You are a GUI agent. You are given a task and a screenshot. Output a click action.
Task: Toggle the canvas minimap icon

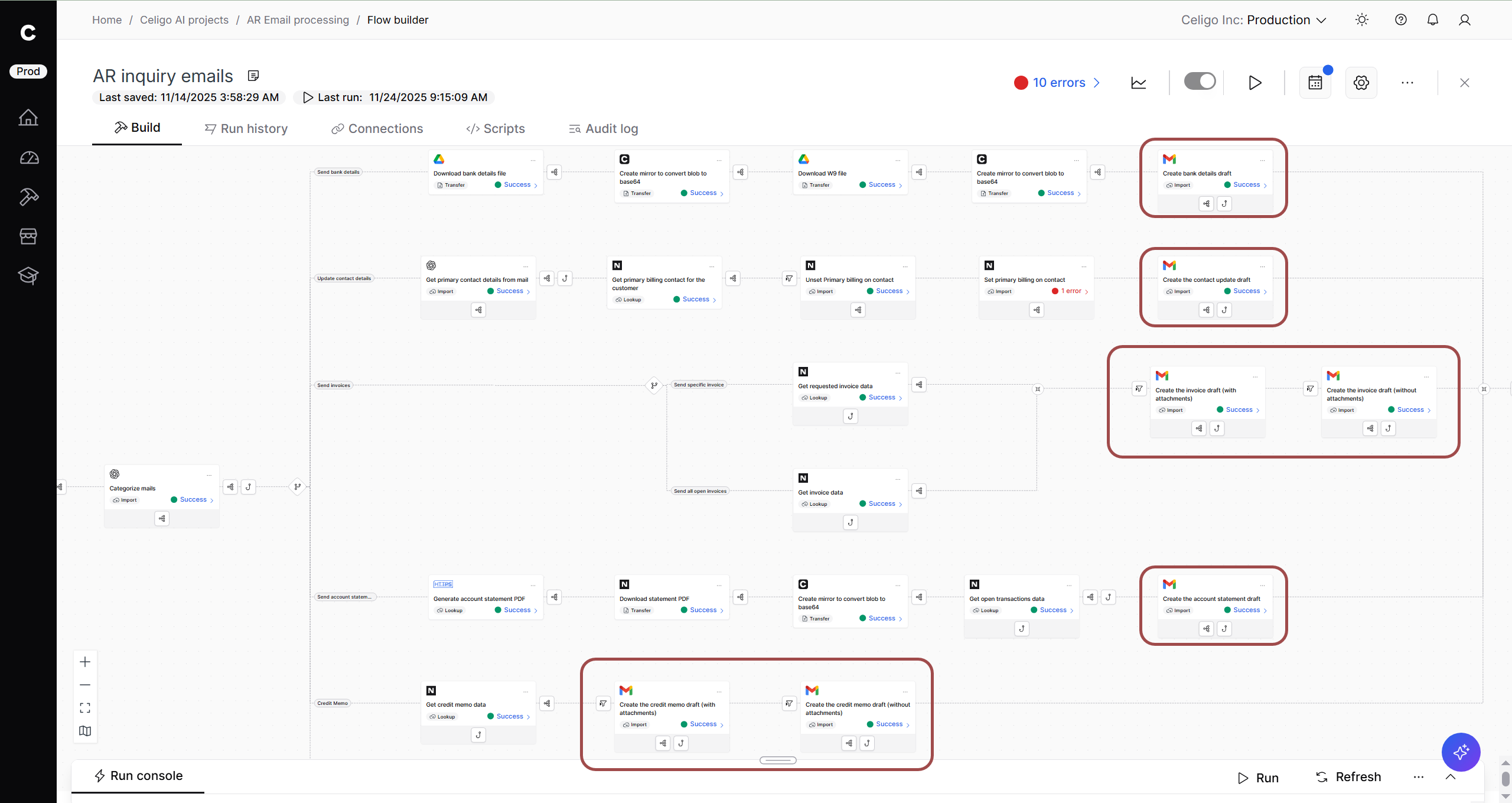click(85, 731)
